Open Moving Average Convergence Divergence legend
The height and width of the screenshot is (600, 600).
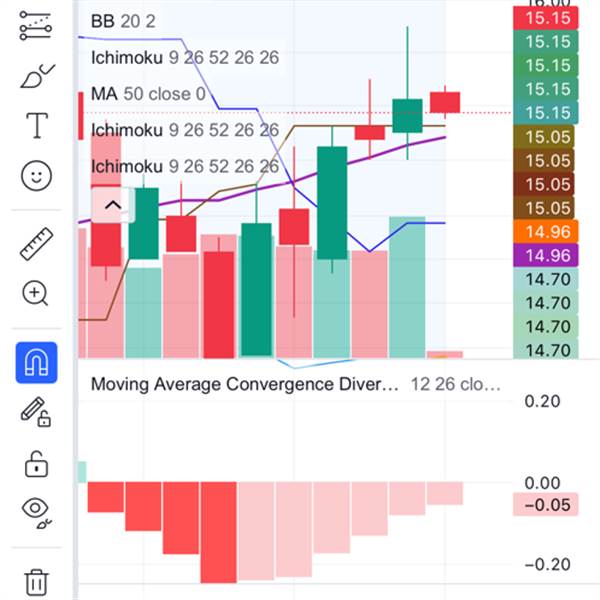244,384
